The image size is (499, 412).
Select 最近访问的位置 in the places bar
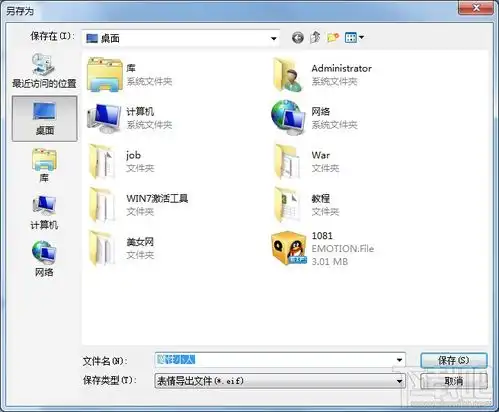[44, 71]
